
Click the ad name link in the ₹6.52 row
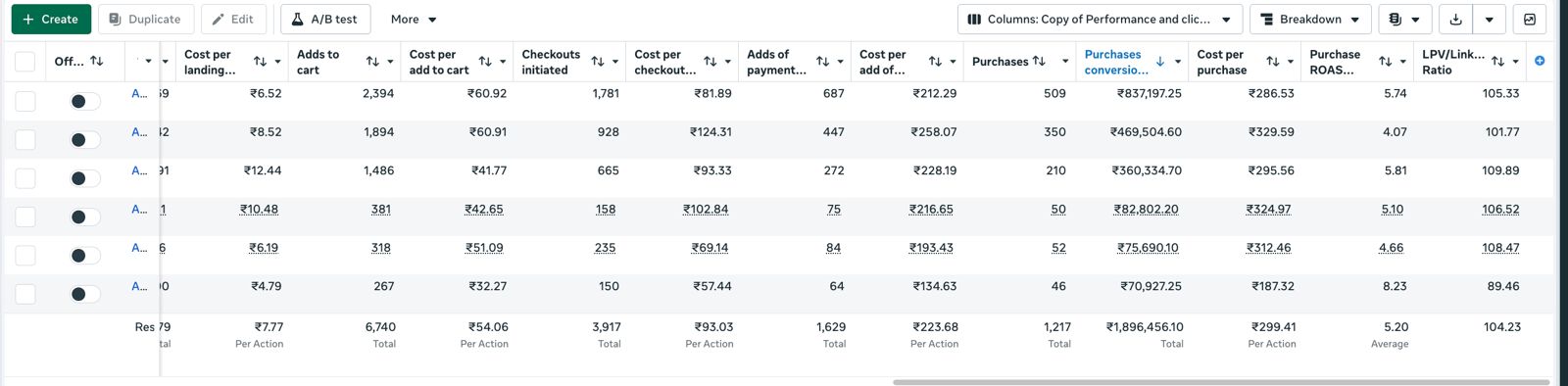click(x=139, y=93)
